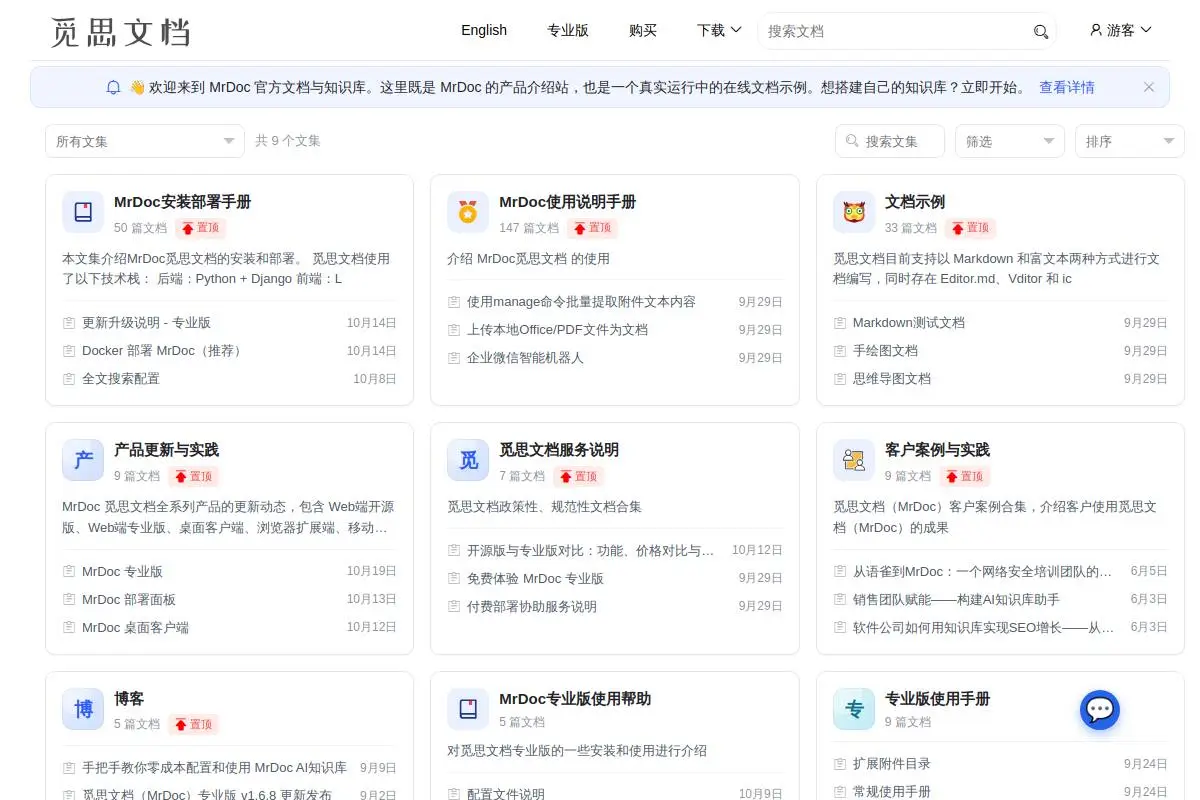The image size is (1200, 800).
Task: Open the 排序 sort dropdown
Action: click(x=1130, y=141)
